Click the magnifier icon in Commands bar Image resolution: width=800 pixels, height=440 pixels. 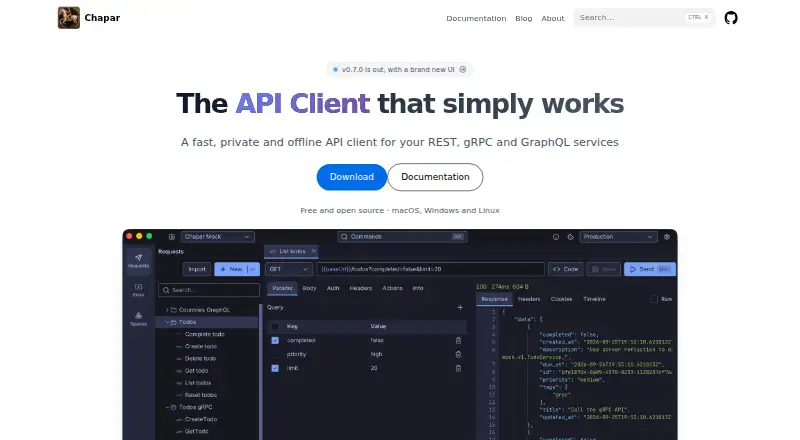(x=344, y=237)
